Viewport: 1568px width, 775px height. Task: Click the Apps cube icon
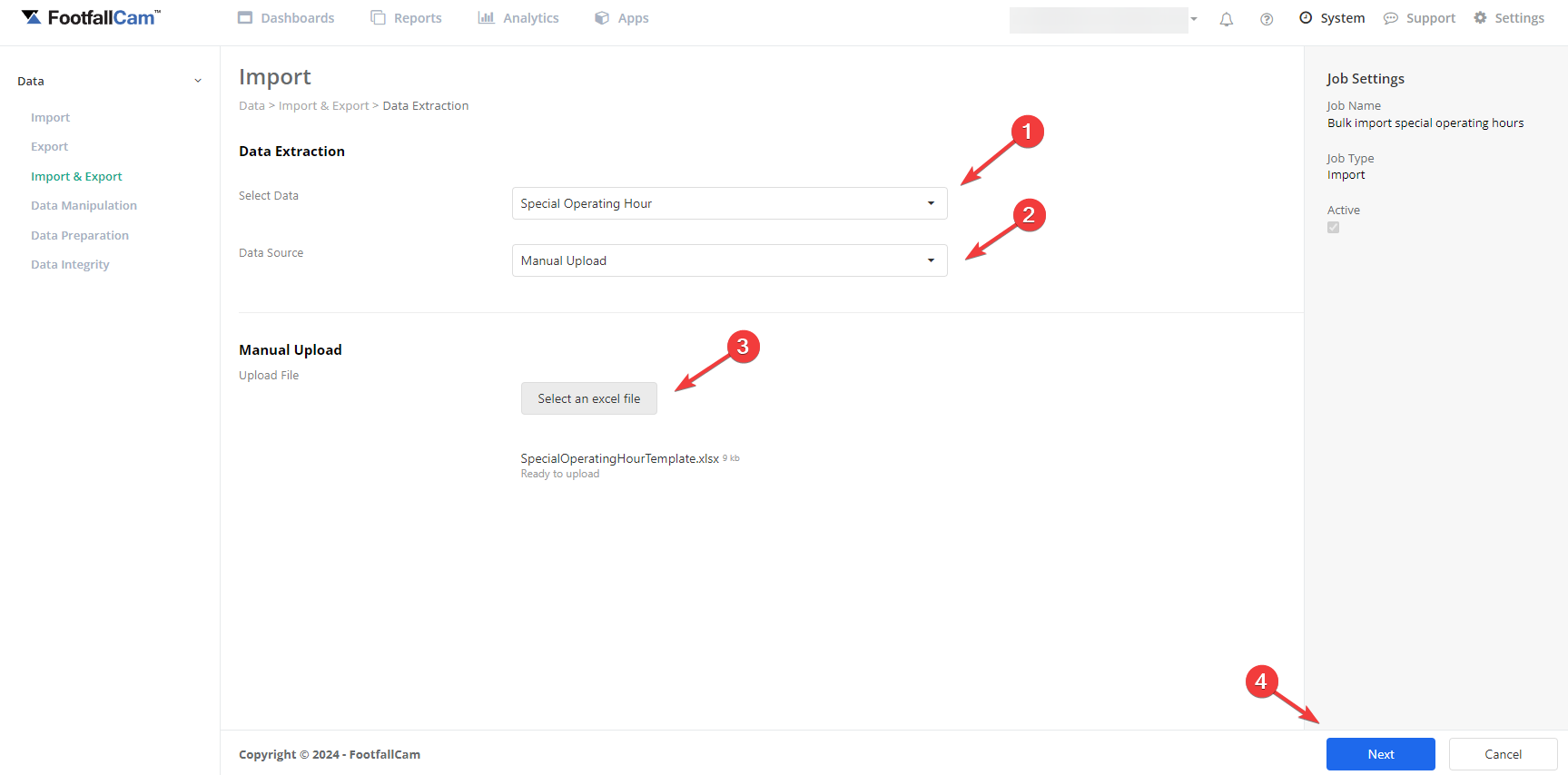coord(601,17)
